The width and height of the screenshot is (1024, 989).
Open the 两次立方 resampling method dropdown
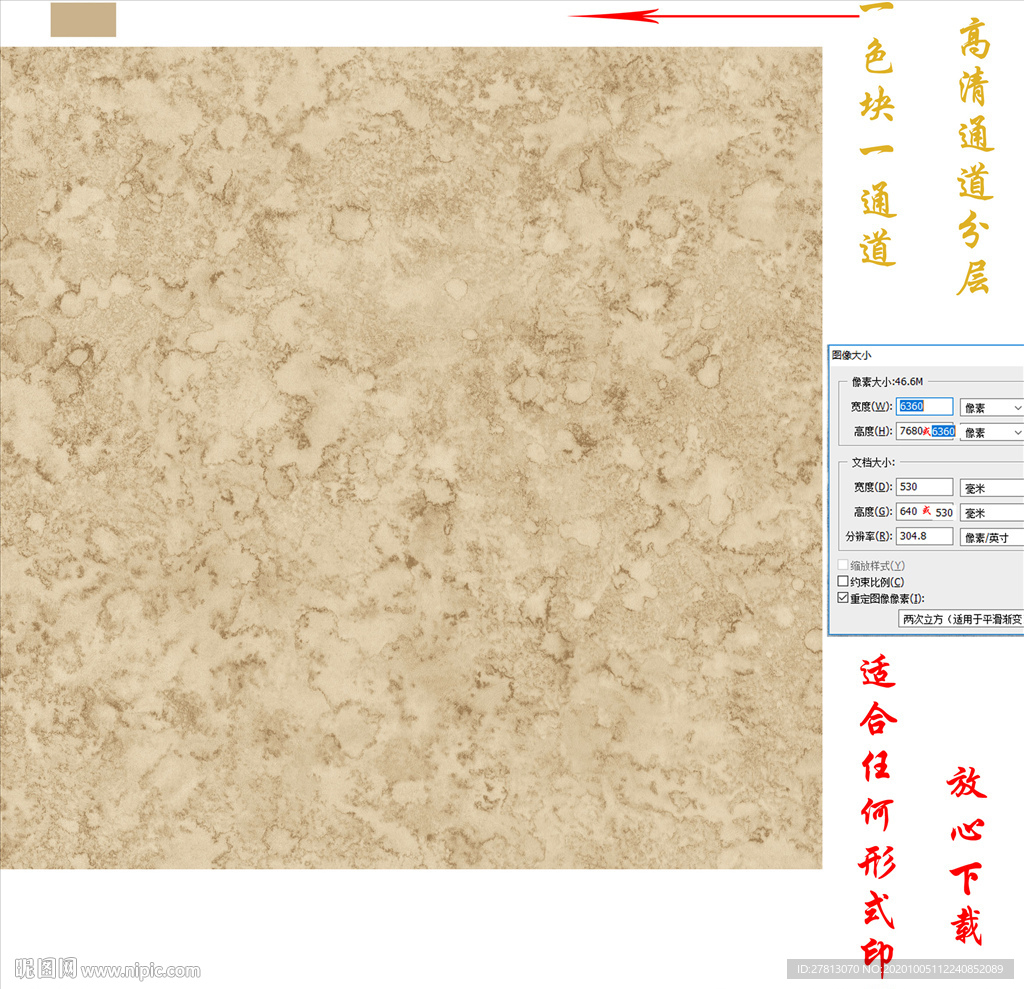tap(961, 619)
